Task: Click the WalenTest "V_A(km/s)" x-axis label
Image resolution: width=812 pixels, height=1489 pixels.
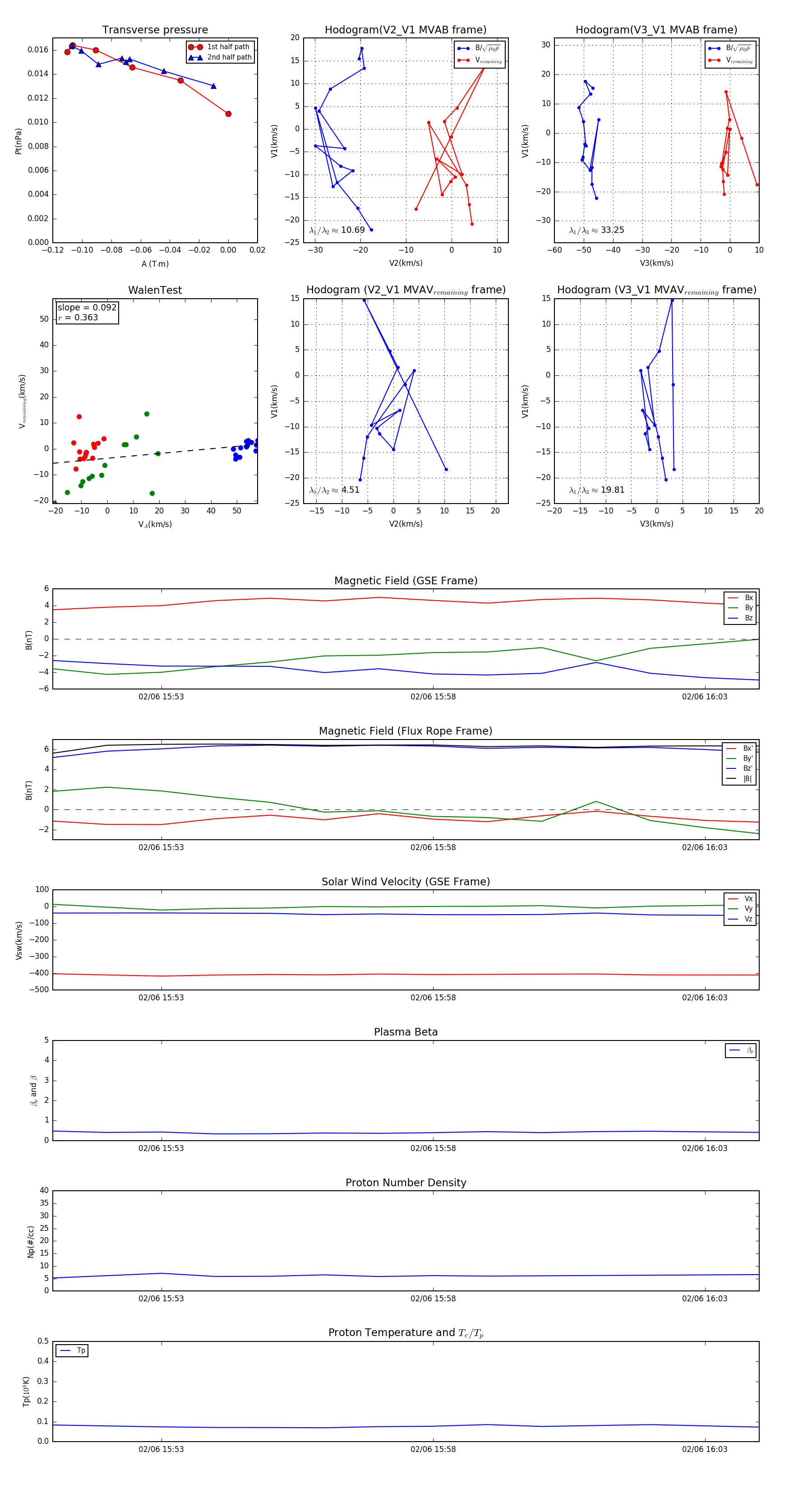Action: click(155, 524)
